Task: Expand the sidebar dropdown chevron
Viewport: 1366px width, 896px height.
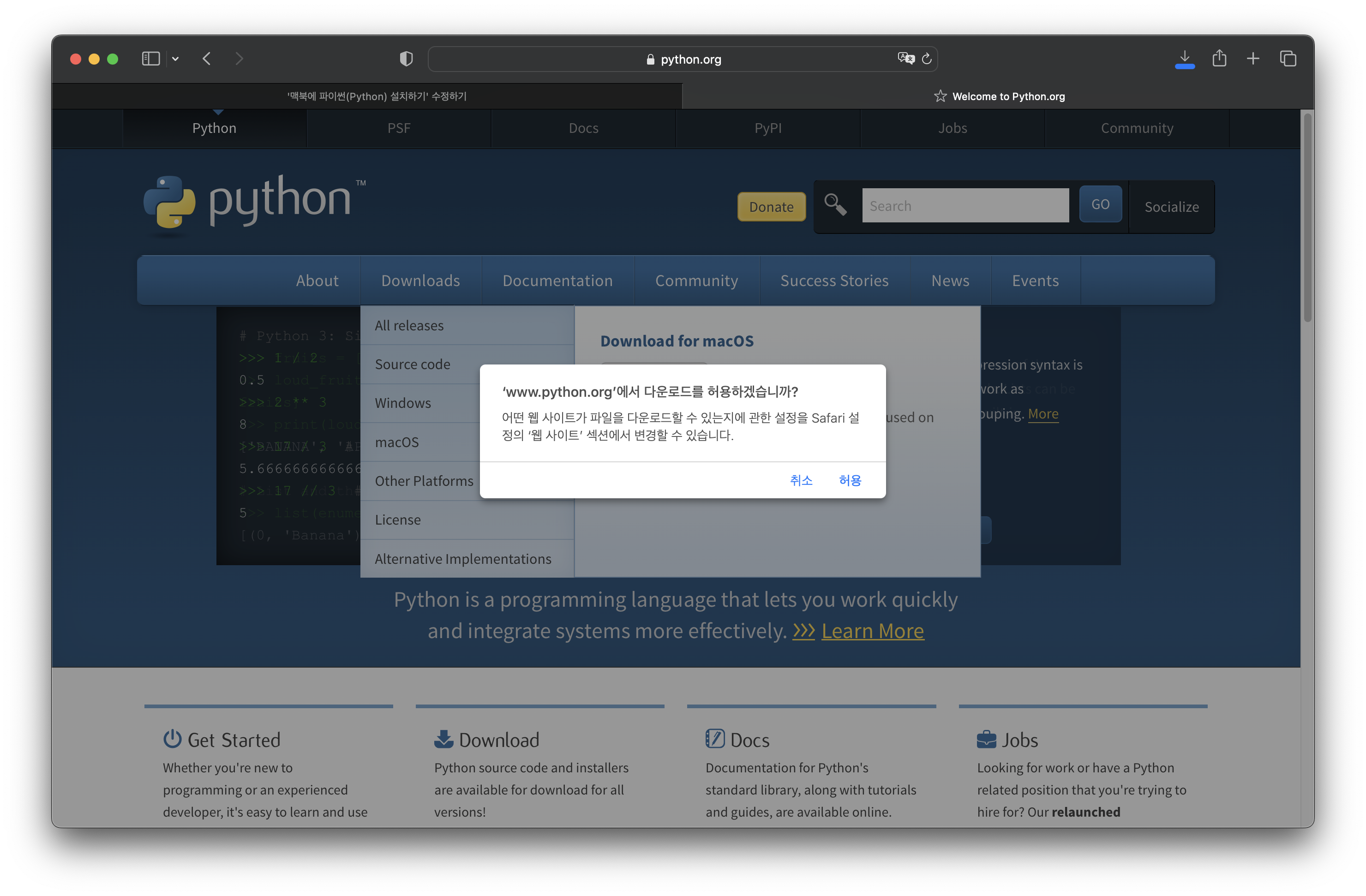Action: pyautogui.click(x=176, y=59)
